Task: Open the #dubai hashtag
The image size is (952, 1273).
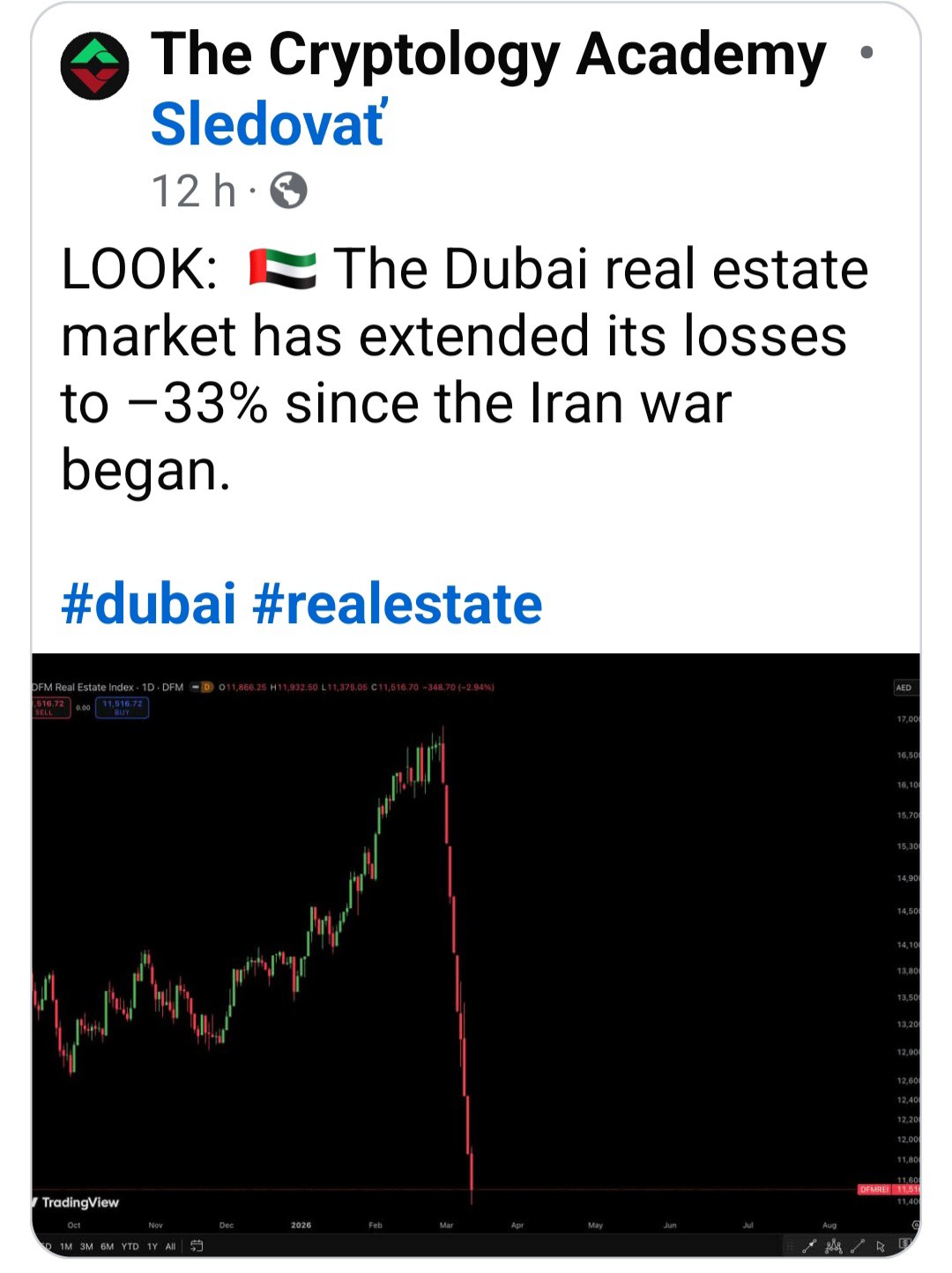Action: pos(148,604)
